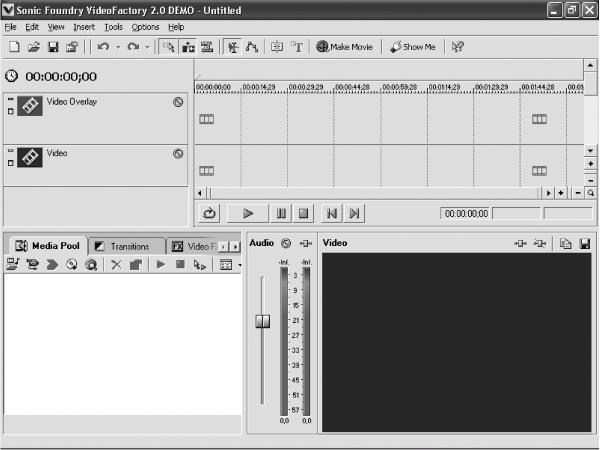This screenshot has height=450, width=600.
Task: Expand the Media Pool views dropdown arrow
Action: (240, 264)
